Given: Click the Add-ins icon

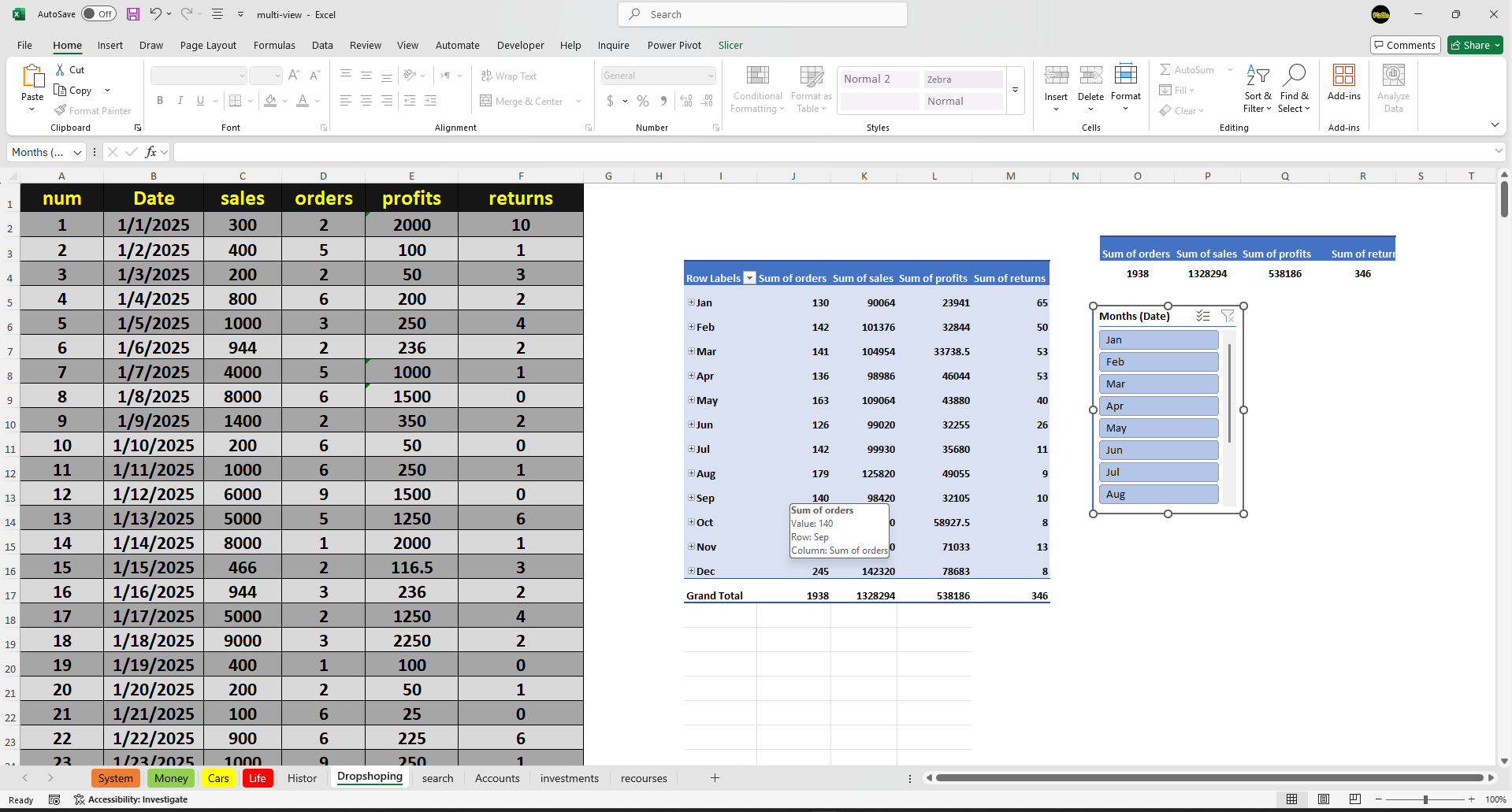Looking at the screenshot, I should point(1343,76).
